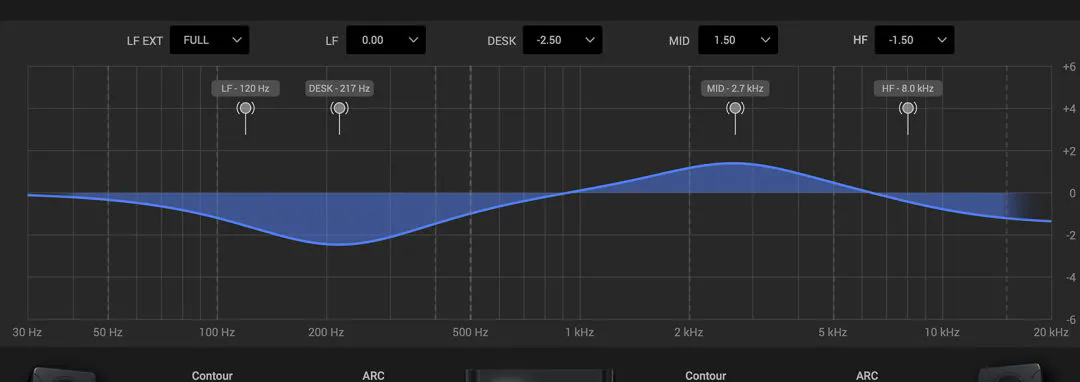The image size is (1080, 382).
Task: Select the LF 120 Hz band handle
Action: click(x=245, y=108)
